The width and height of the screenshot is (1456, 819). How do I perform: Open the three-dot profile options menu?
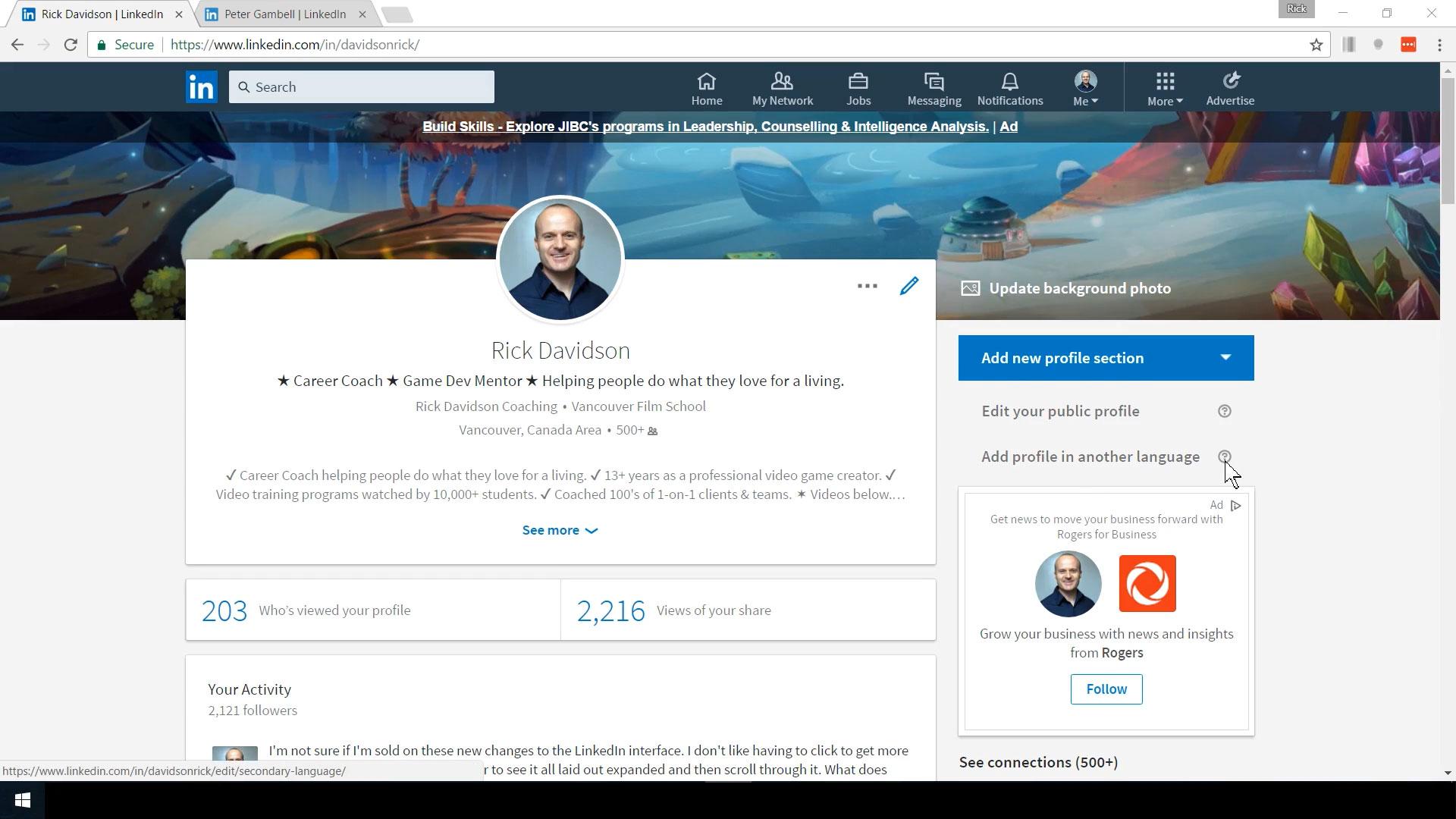(867, 286)
